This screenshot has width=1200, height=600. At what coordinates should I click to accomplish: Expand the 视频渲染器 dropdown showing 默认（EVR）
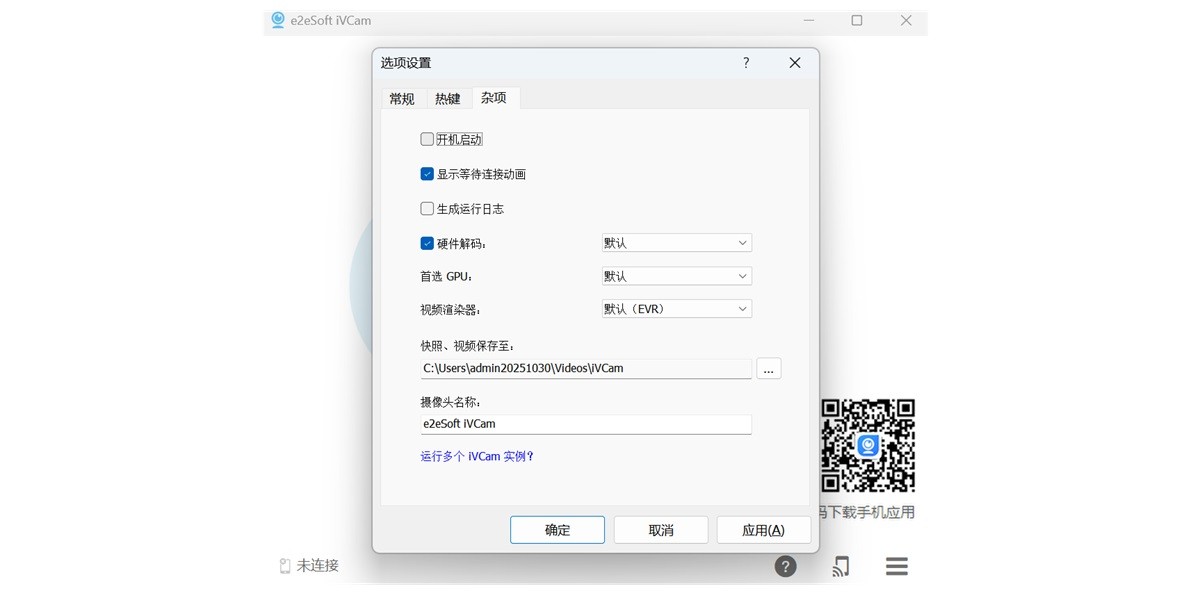pos(676,308)
